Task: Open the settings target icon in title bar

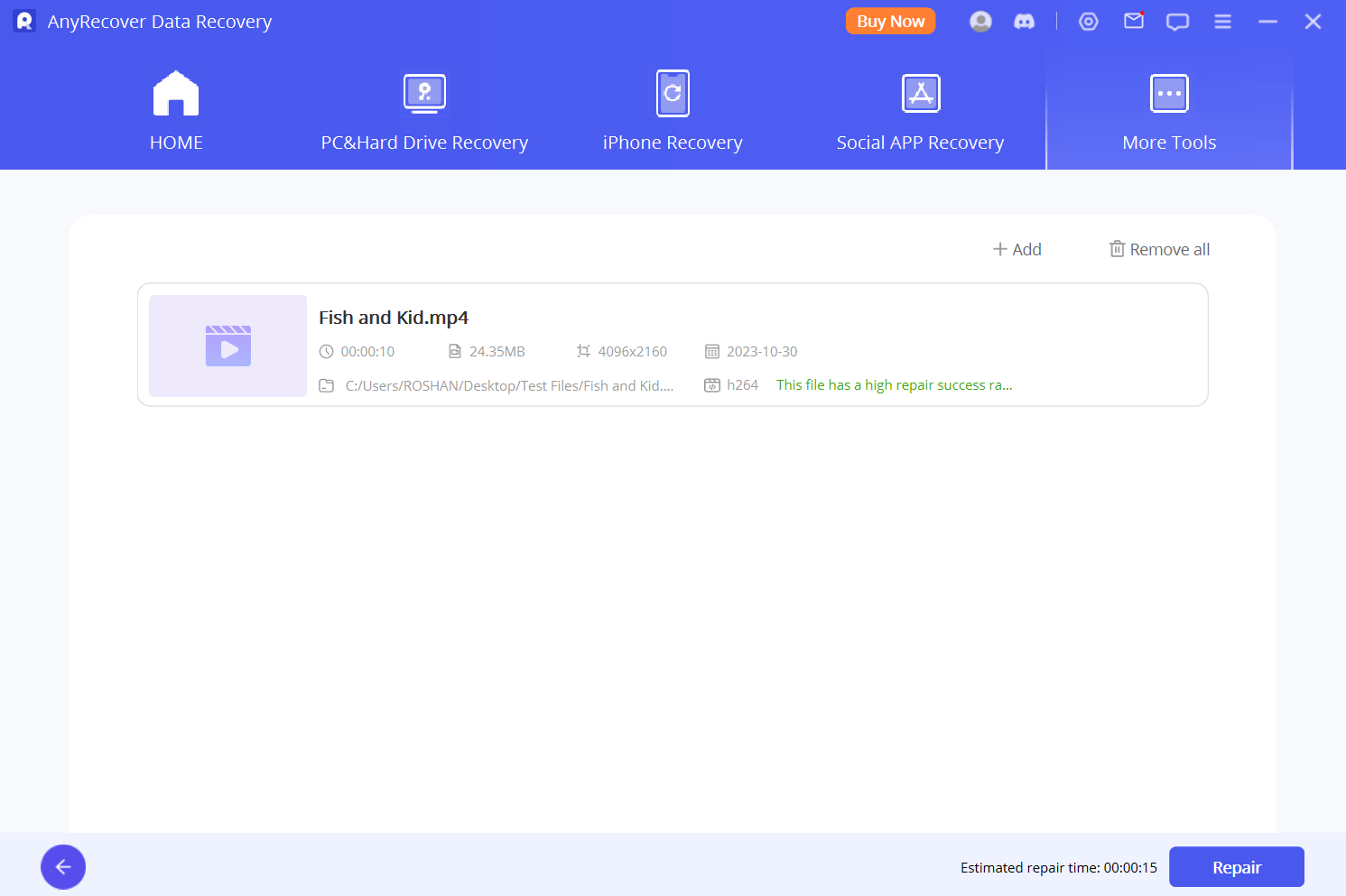Action: (x=1089, y=22)
